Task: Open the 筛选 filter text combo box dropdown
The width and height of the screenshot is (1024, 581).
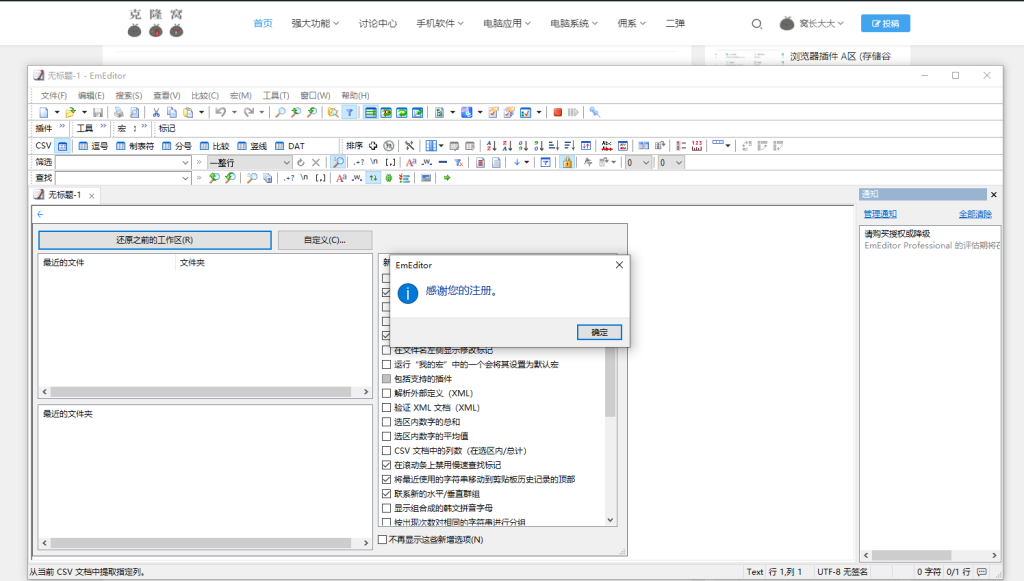Action: 185,162
